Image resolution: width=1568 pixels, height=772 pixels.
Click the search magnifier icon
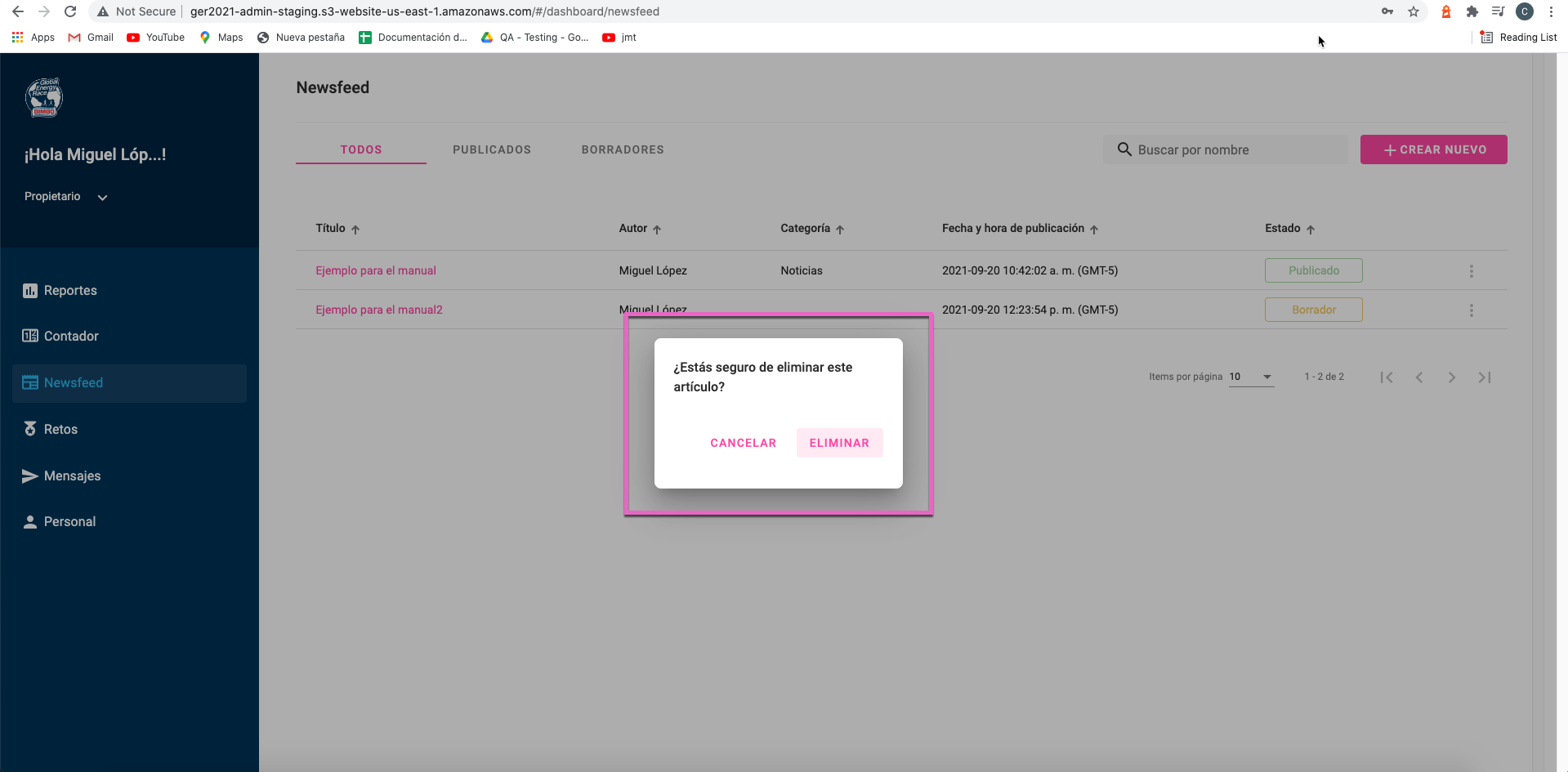pos(1124,149)
